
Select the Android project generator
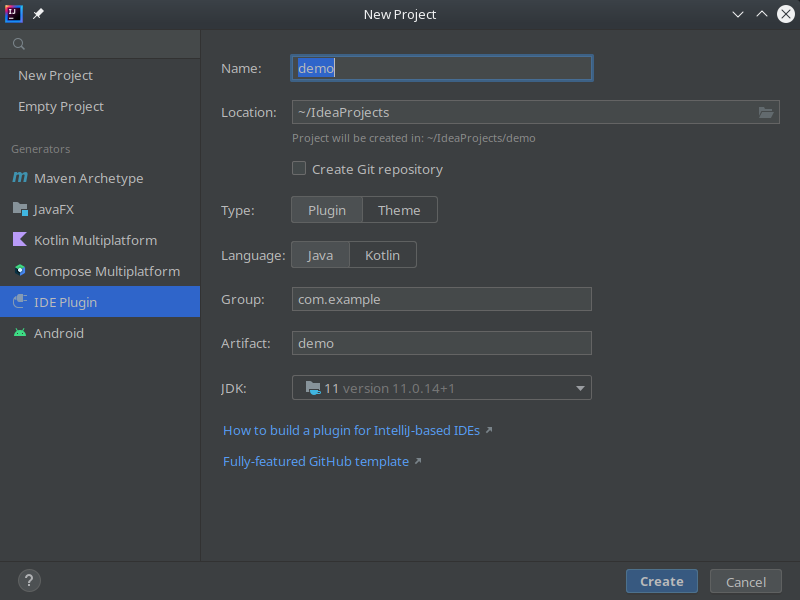[x=56, y=333]
